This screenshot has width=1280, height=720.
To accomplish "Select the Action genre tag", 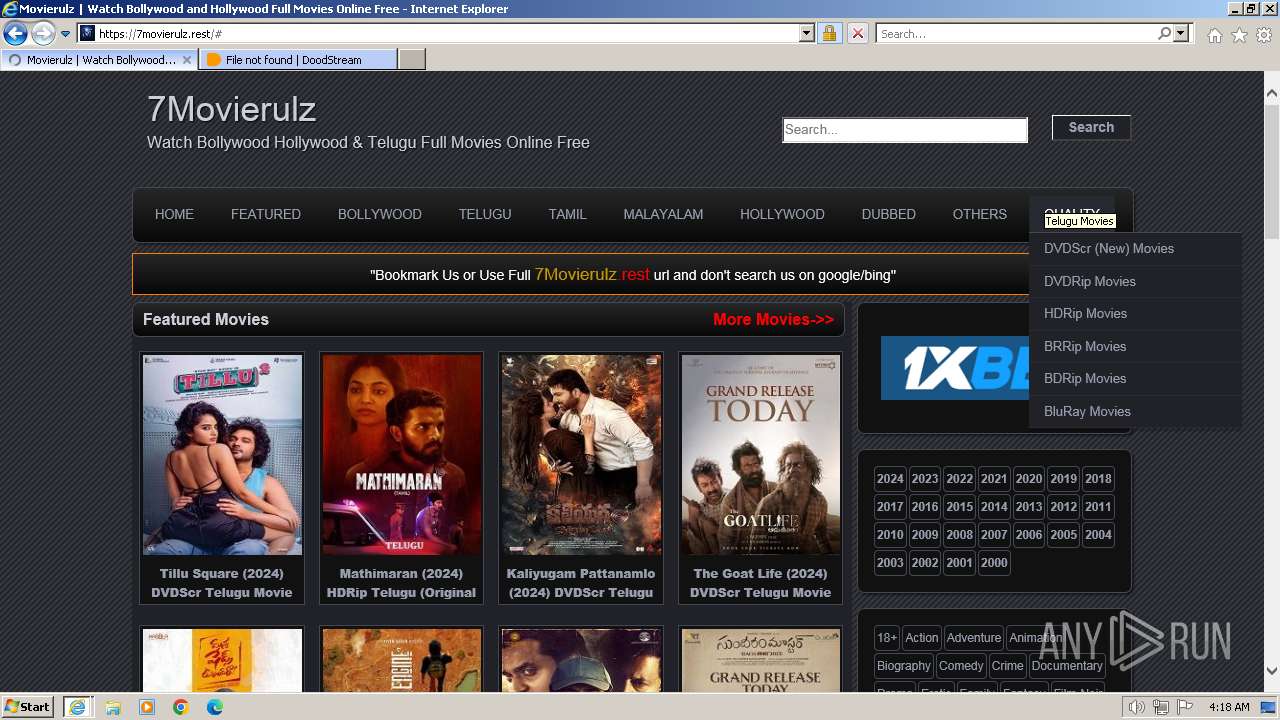I will pos(922,638).
